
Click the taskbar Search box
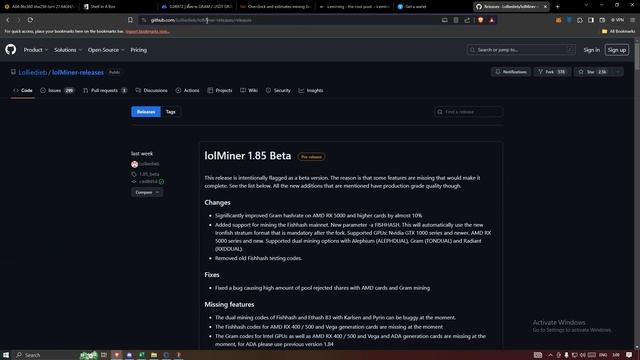tap(47, 355)
